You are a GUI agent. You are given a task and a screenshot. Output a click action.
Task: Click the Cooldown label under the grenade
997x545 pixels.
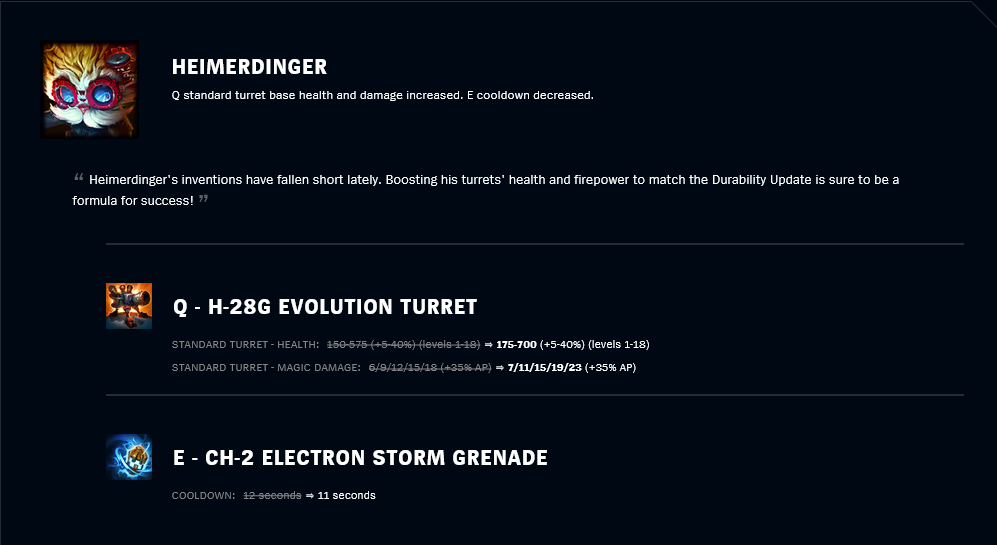(x=203, y=495)
